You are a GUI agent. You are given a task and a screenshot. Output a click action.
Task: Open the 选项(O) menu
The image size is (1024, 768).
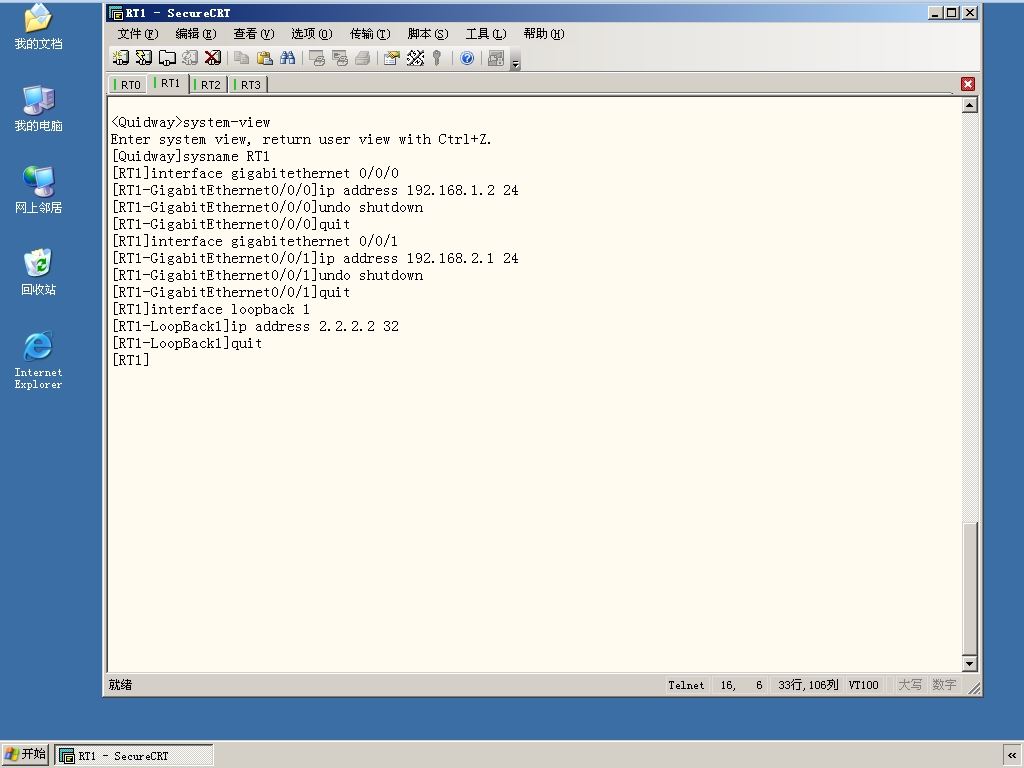(x=312, y=33)
